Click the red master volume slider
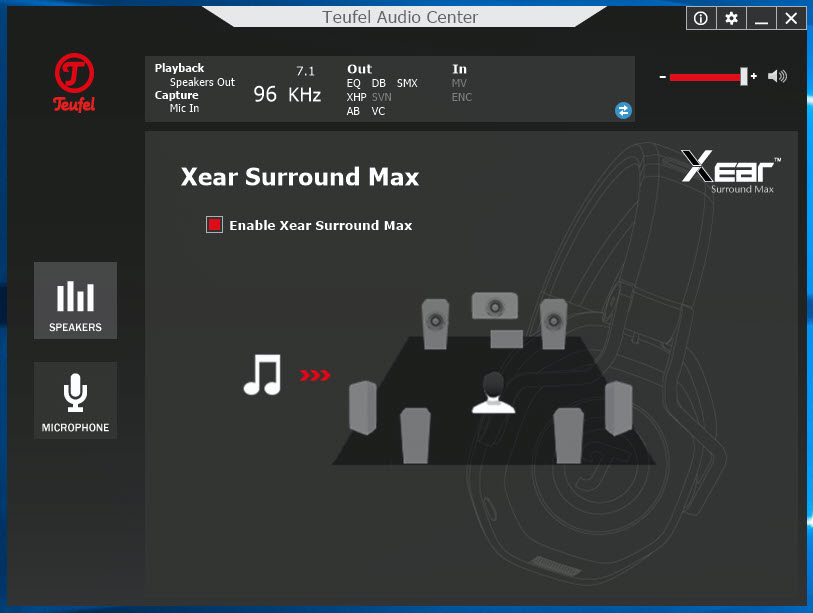Viewport: 813px width, 613px height. (705, 77)
